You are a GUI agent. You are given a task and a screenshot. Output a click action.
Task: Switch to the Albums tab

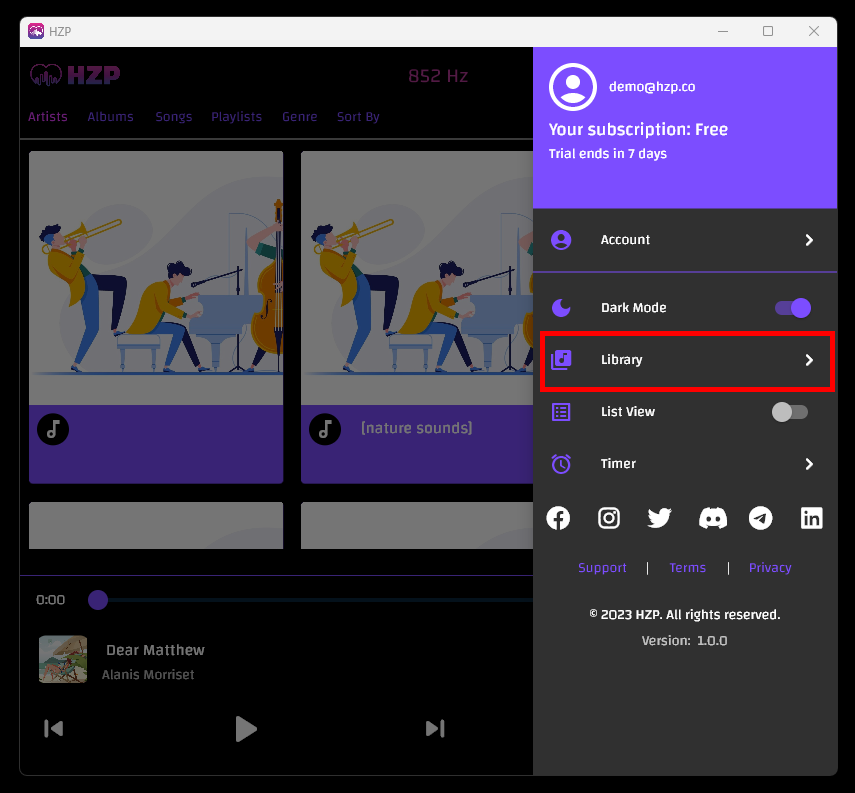[x=110, y=117]
